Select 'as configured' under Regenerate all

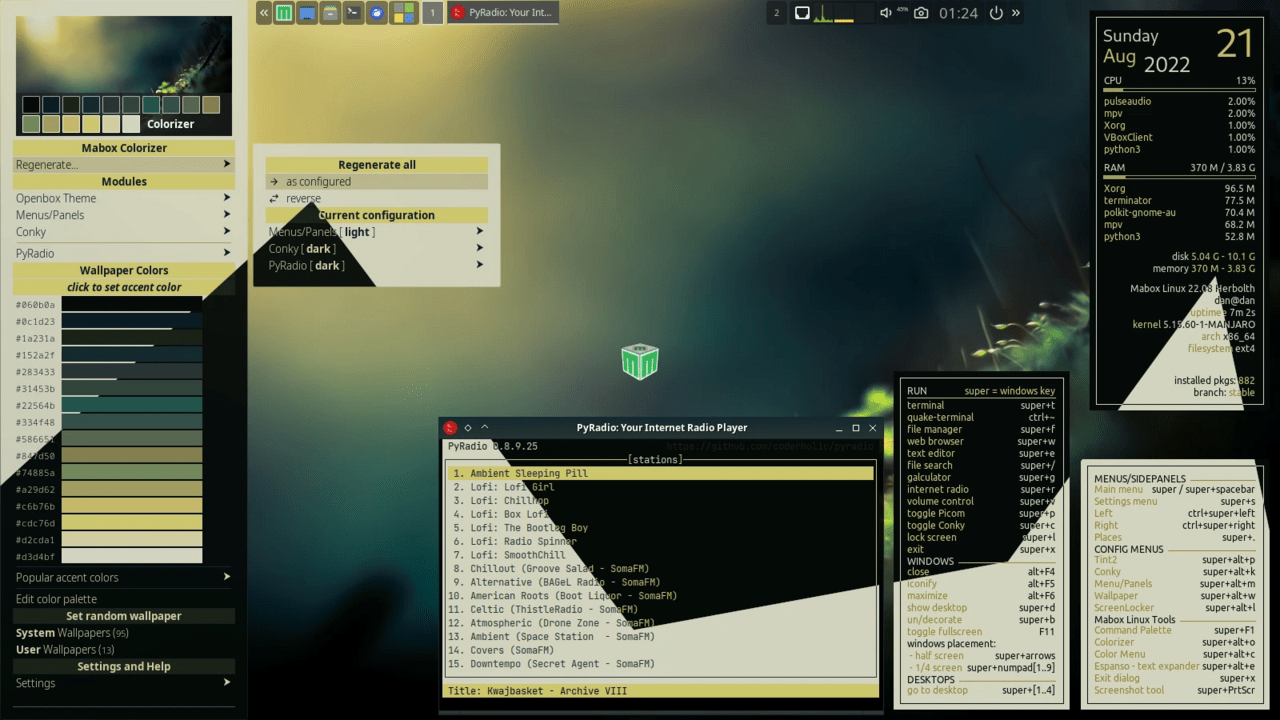318,182
